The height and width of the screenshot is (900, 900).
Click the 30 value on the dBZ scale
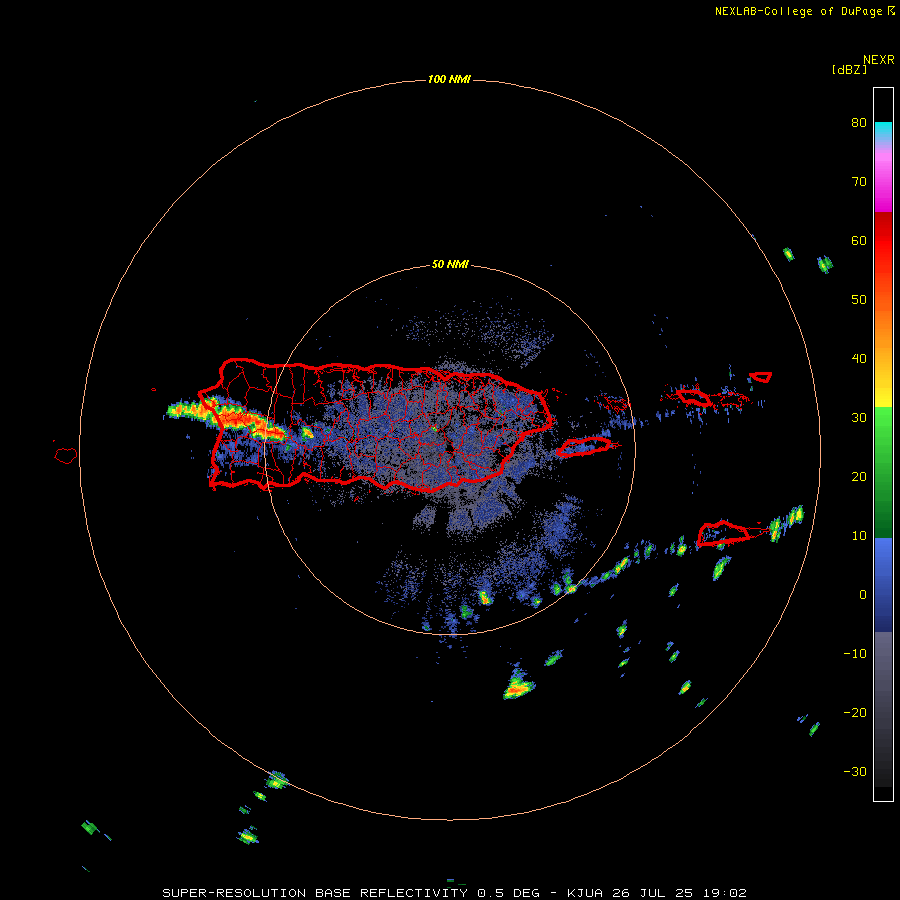[x=859, y=417]
